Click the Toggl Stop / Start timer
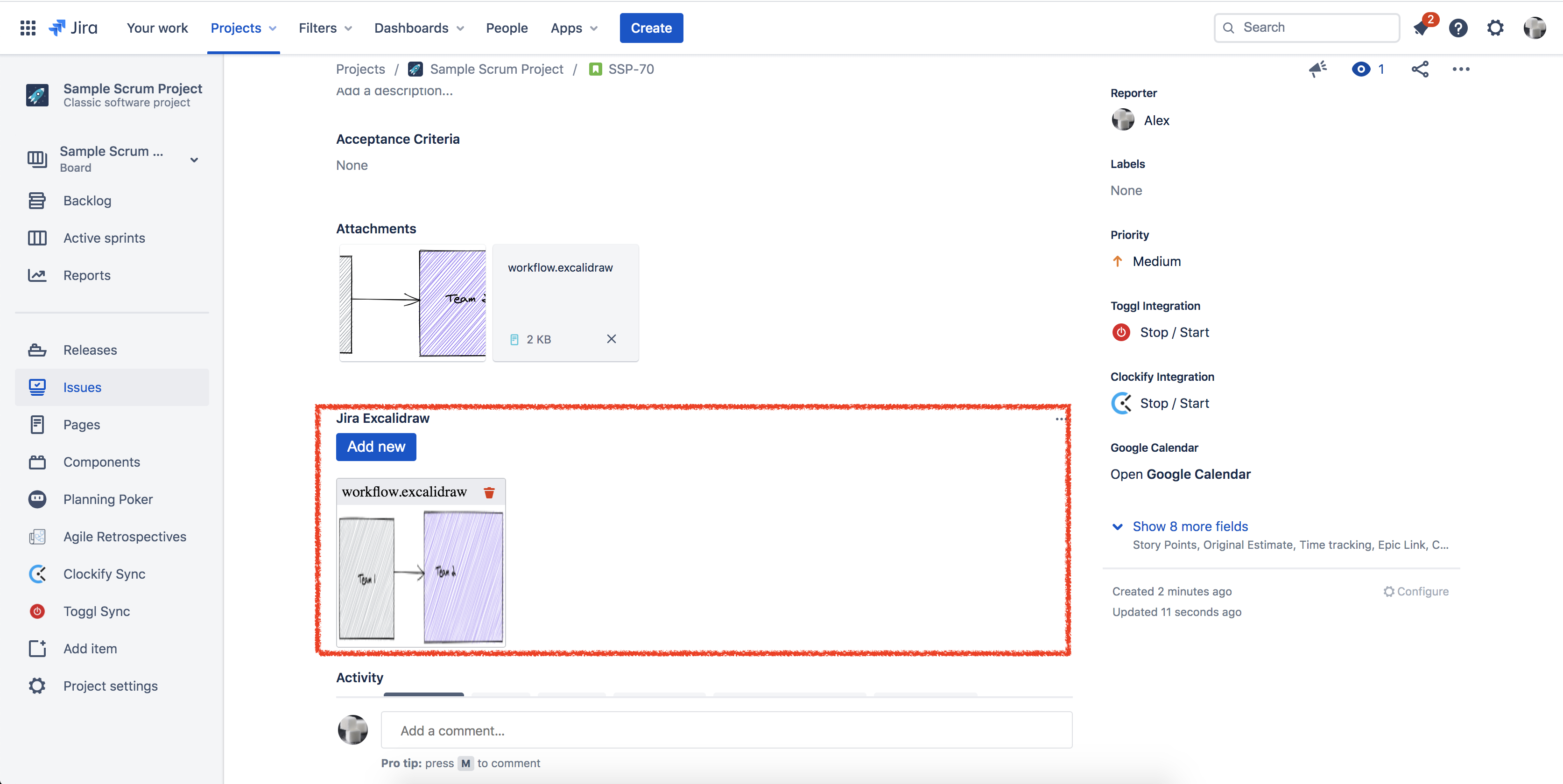Viewport: 1563px width, 784px height. [x=1174, y=332]
